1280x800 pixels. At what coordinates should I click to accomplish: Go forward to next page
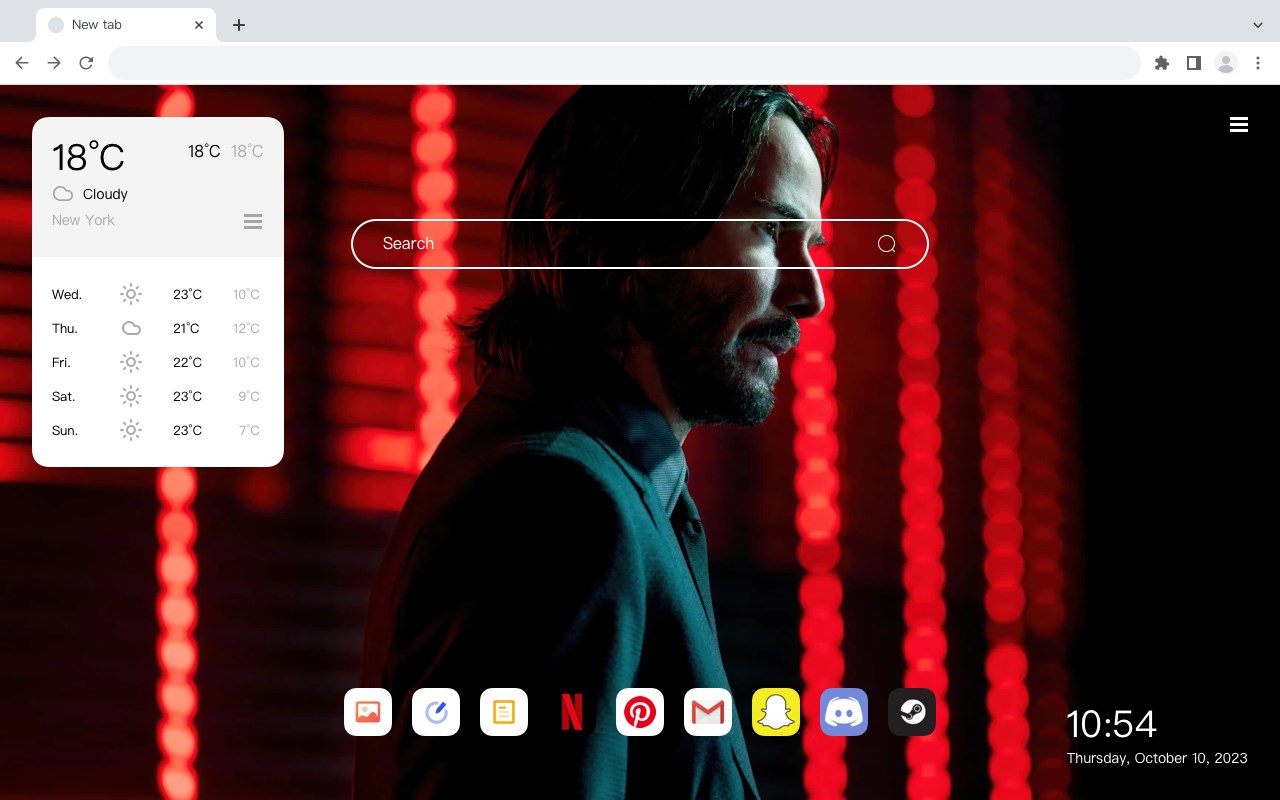tap(54, 63)
